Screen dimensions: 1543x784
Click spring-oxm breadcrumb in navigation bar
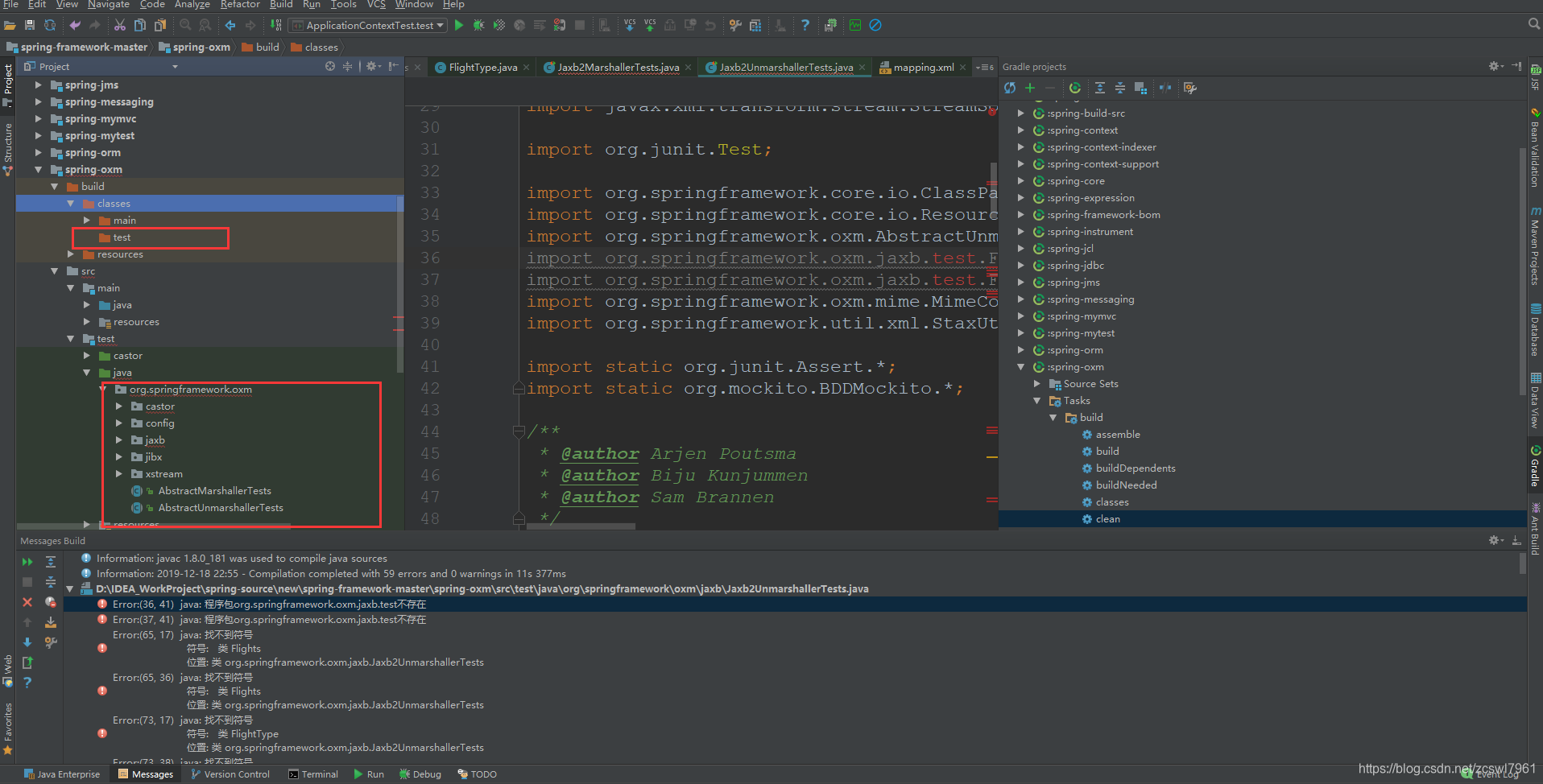[x=194, y=47]
